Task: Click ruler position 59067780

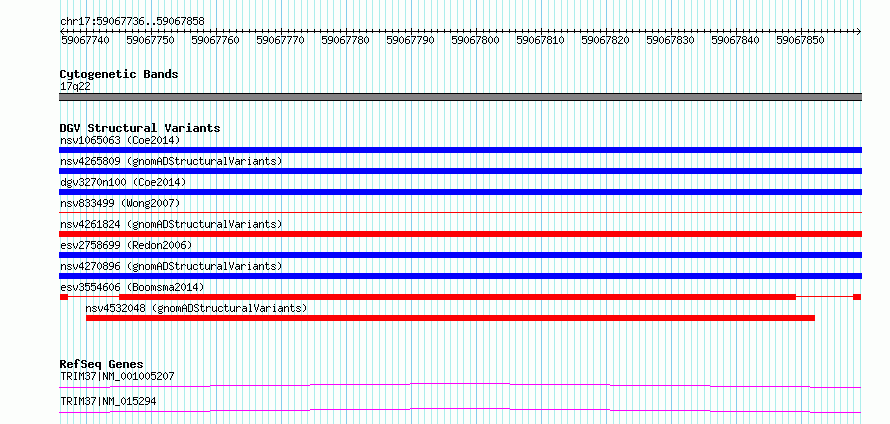Action: [x=345, y=40]
